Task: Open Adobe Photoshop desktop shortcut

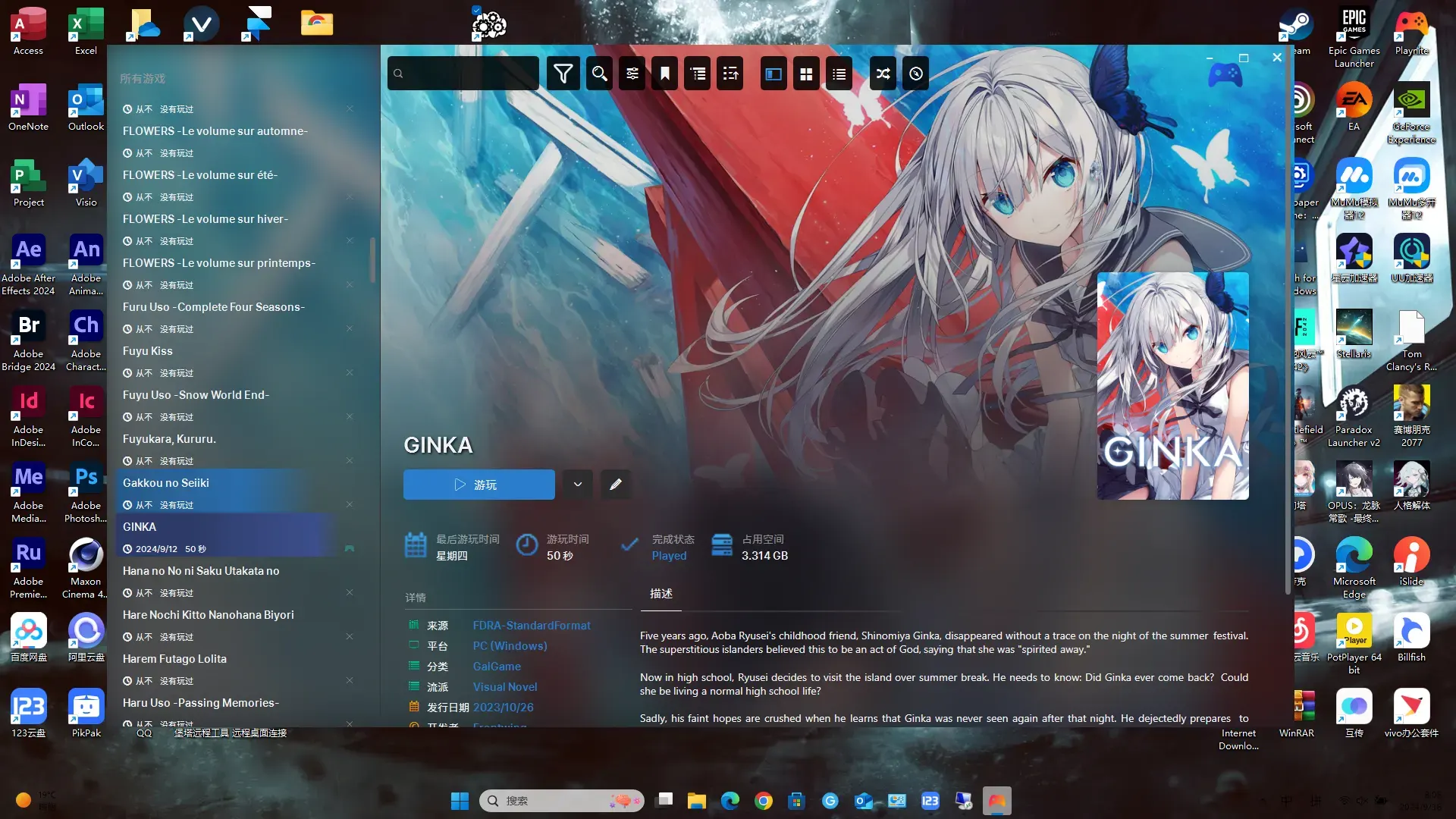Action: coord(86,493)
